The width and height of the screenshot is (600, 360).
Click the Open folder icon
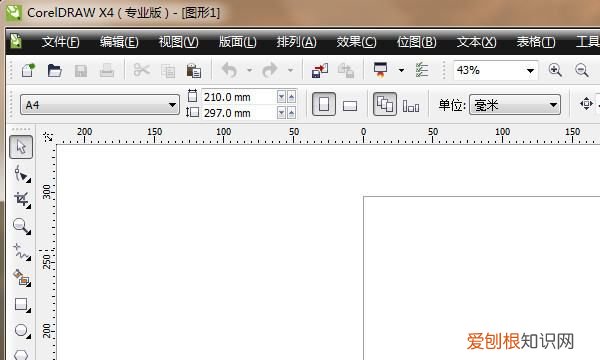tap(55, 70)
